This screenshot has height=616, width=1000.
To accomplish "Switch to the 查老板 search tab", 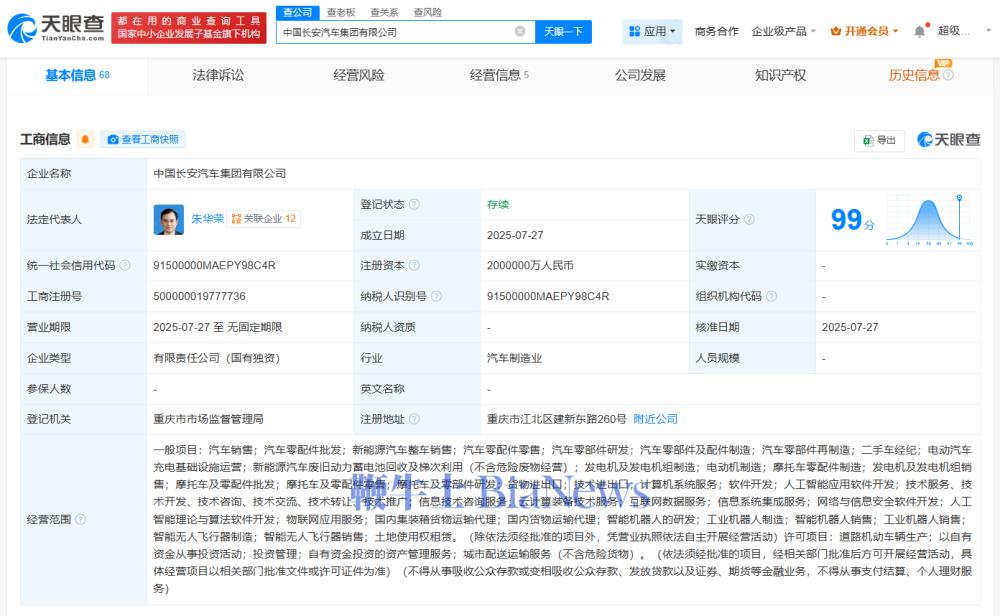I will pyautogui.click(x=341, y=12).
